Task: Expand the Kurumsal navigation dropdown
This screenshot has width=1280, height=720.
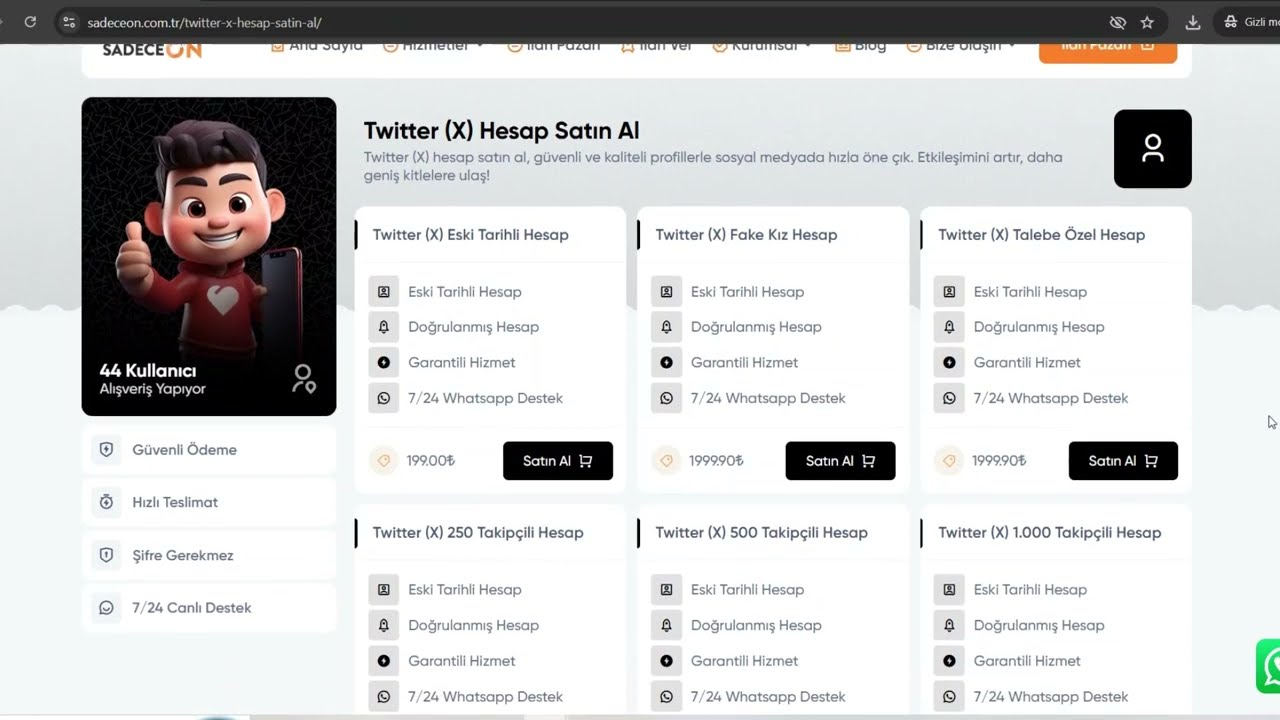Action: [762, 46]
